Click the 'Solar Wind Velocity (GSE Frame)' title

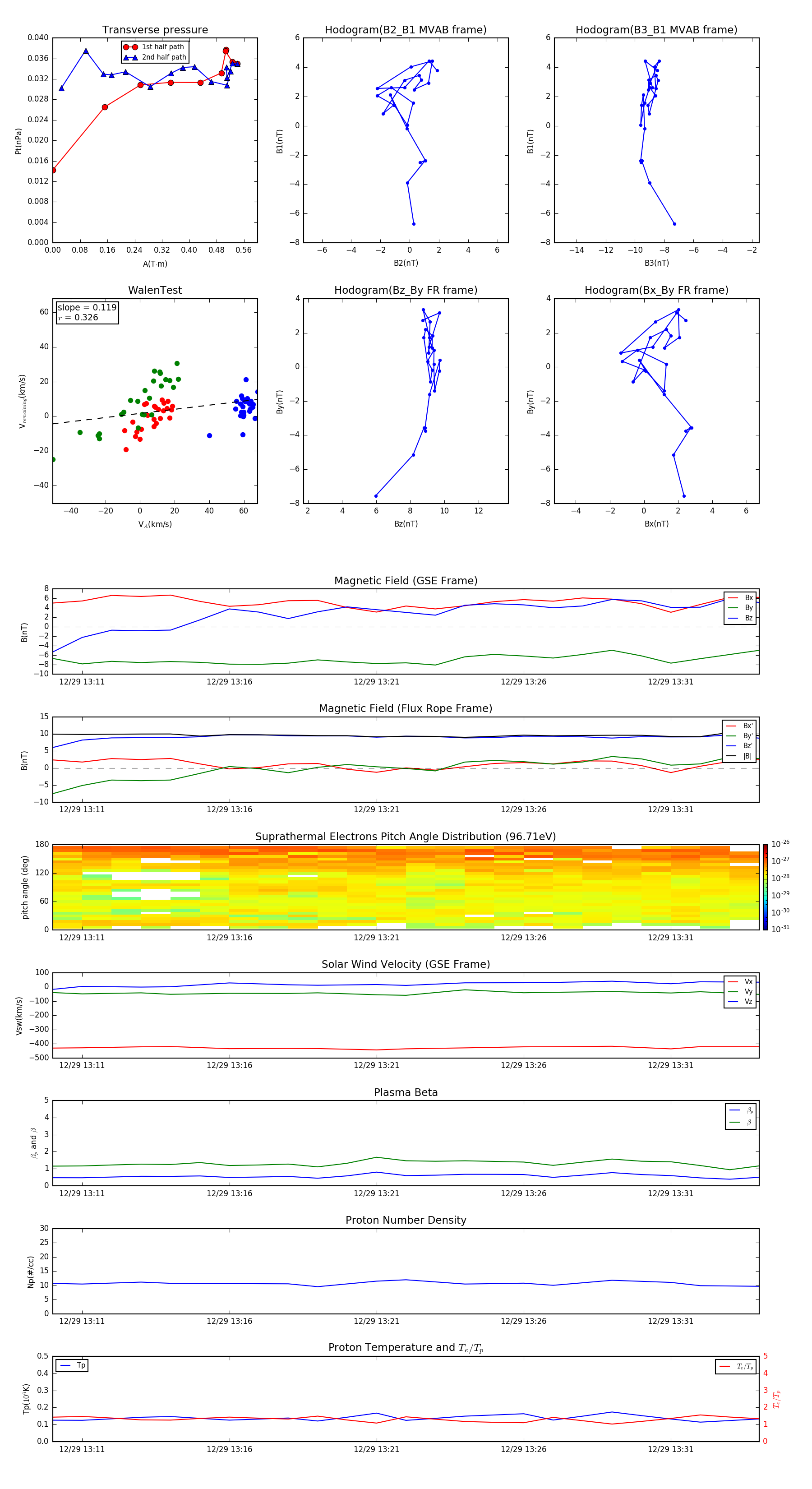click(406, 965)
